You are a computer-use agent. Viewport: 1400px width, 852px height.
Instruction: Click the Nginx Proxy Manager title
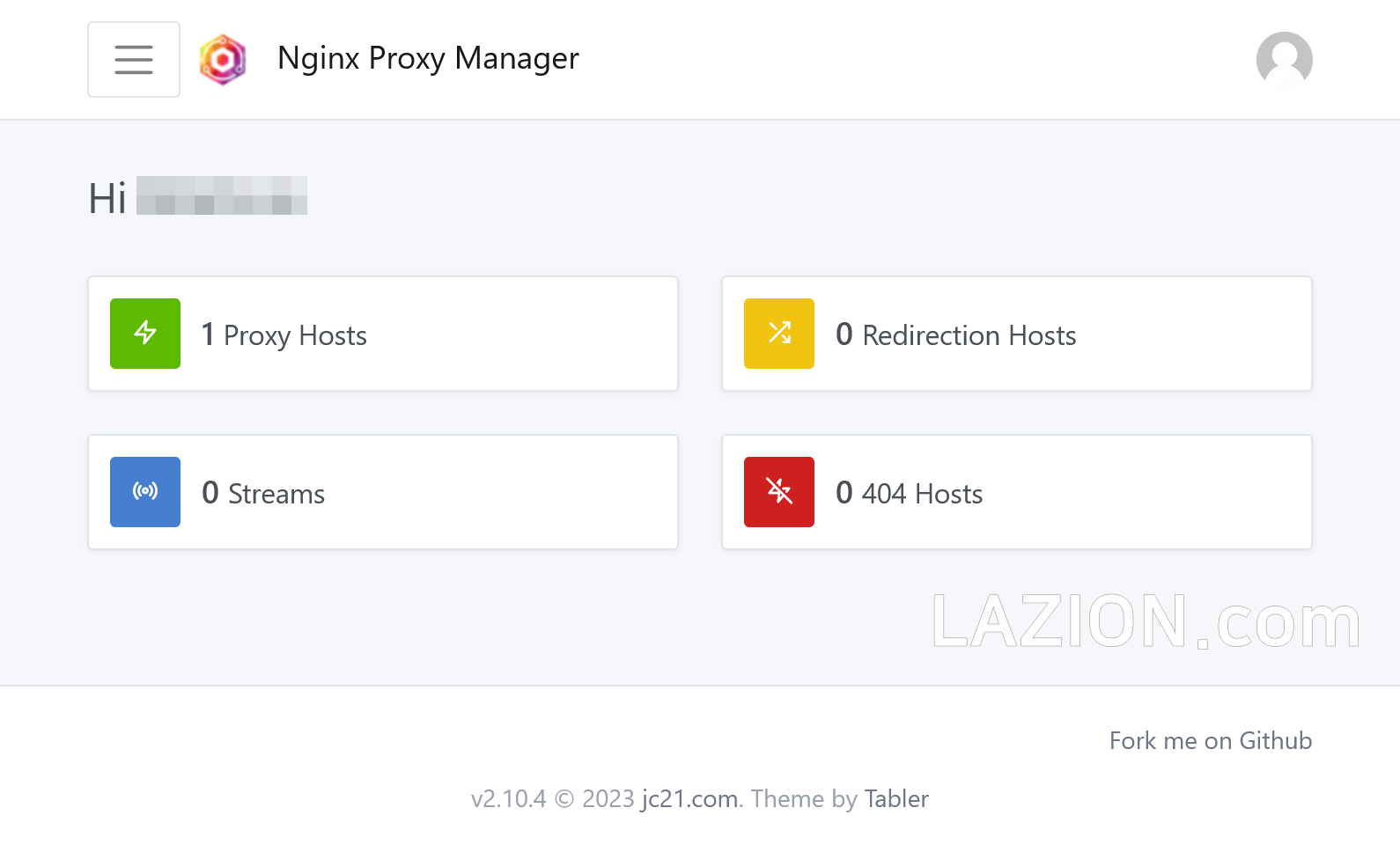click(x=428, y=58)
